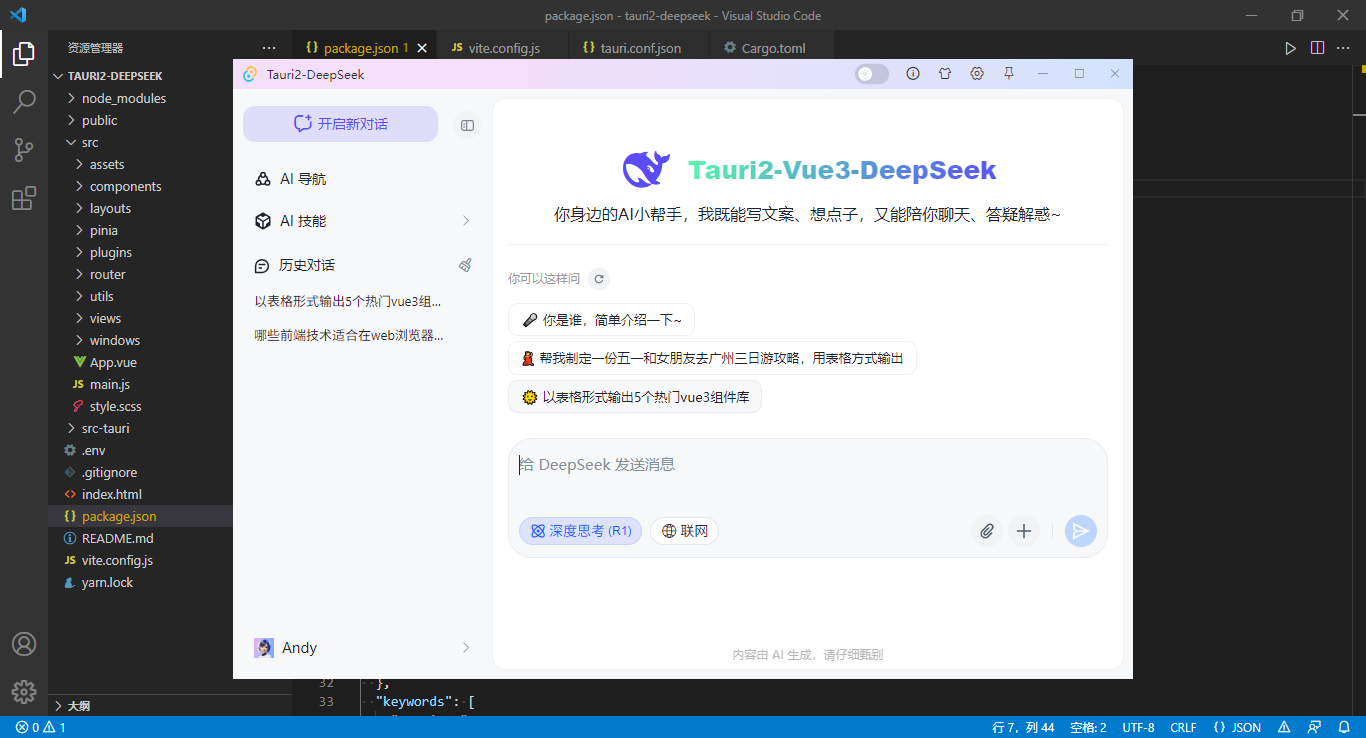Screen dimensions: 1366x738
Task: Select the 5个热门vue3组件库 suggestion chip
Action: [635, 397]
